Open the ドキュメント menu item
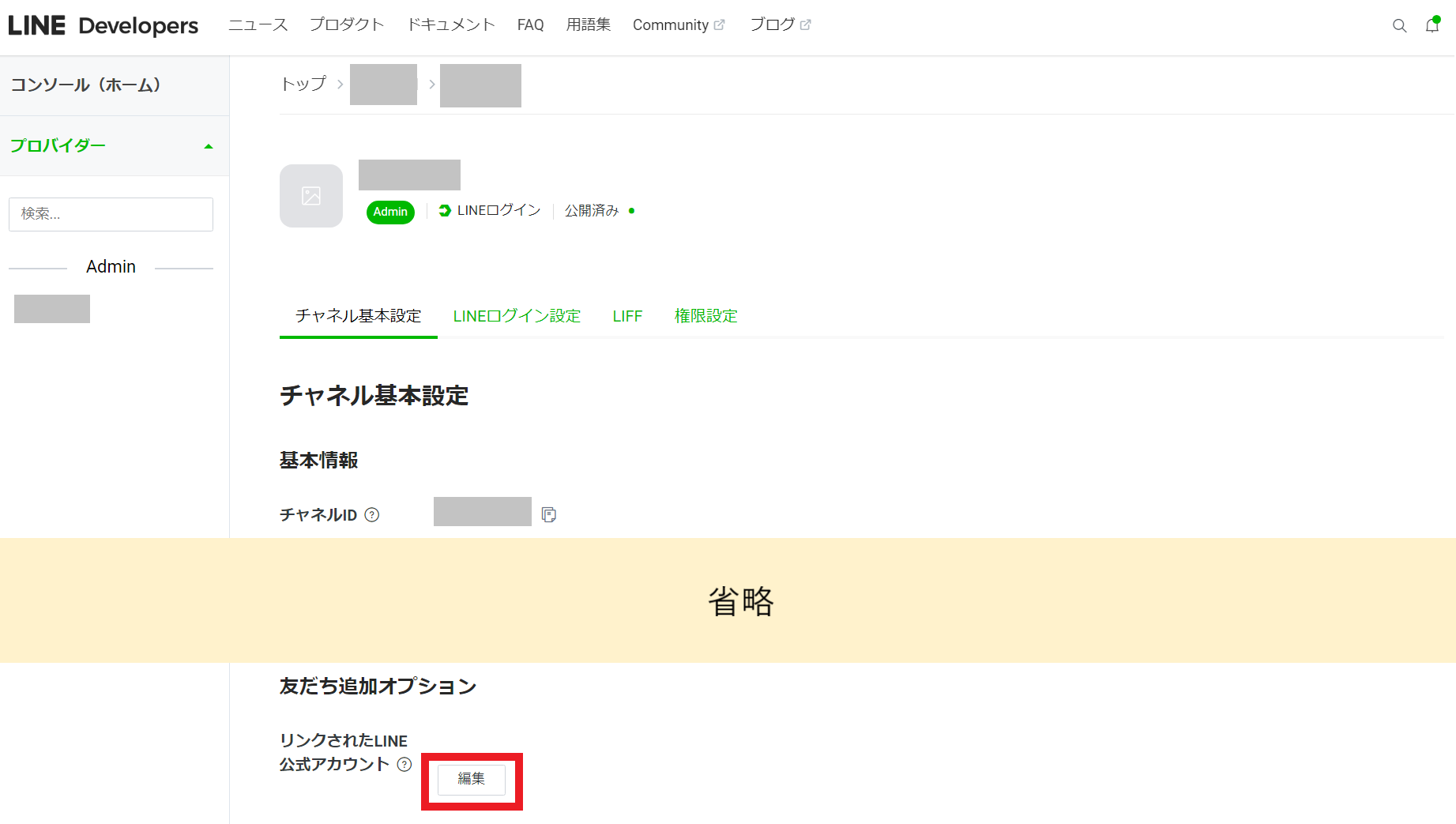The height and width of the screenshot is (824, 1456). point(451,25)
